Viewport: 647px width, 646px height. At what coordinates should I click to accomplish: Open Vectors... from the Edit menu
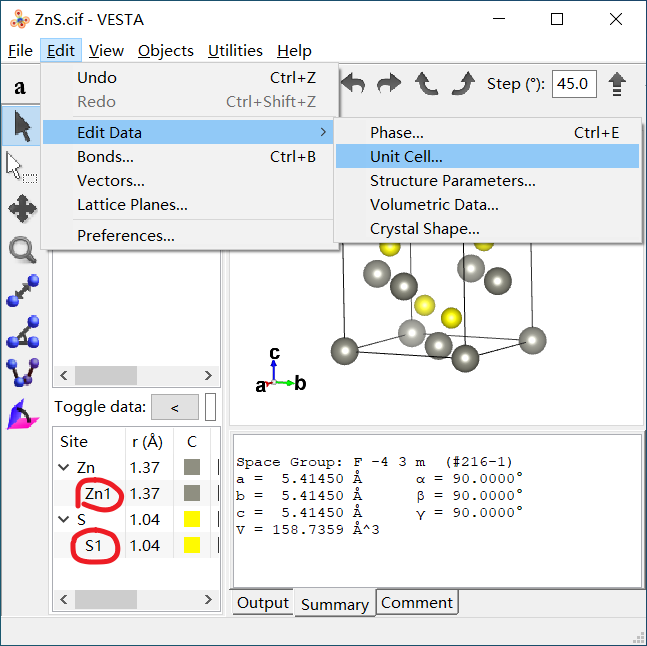pyautogui.click(x=190, y=181)
